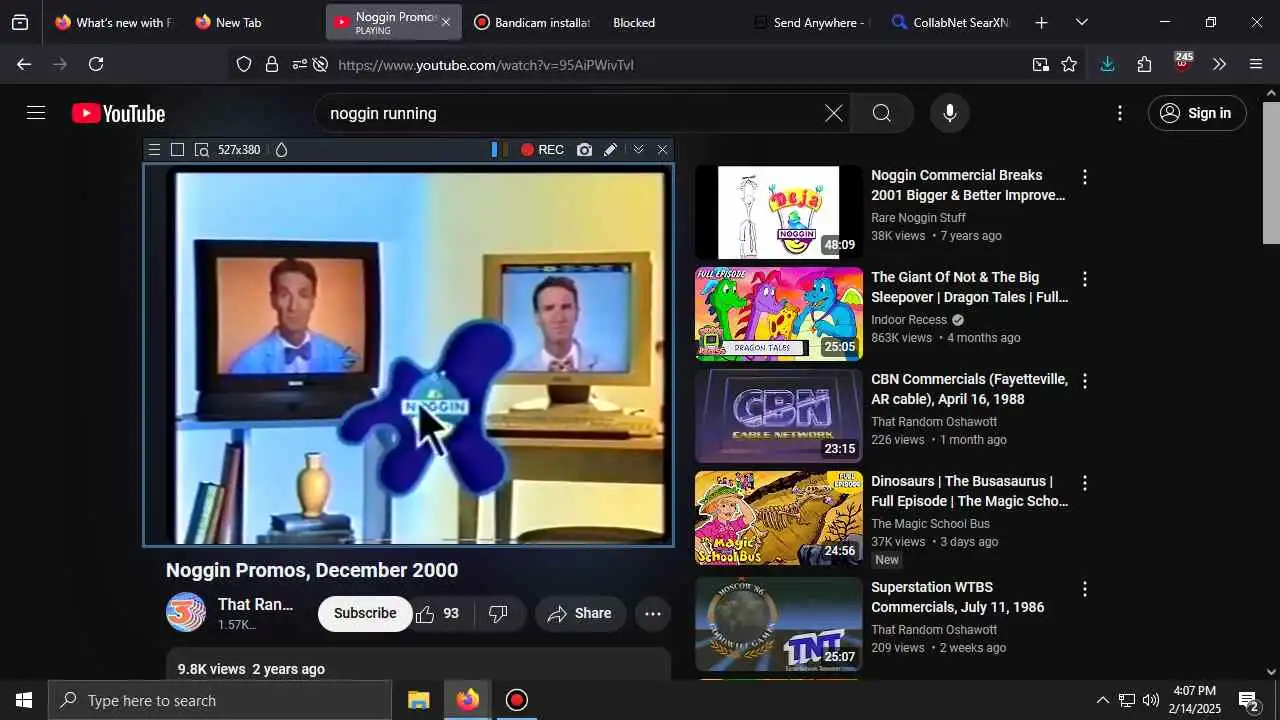
Task: Bookmark this page with star icon
Action: 1069,64
